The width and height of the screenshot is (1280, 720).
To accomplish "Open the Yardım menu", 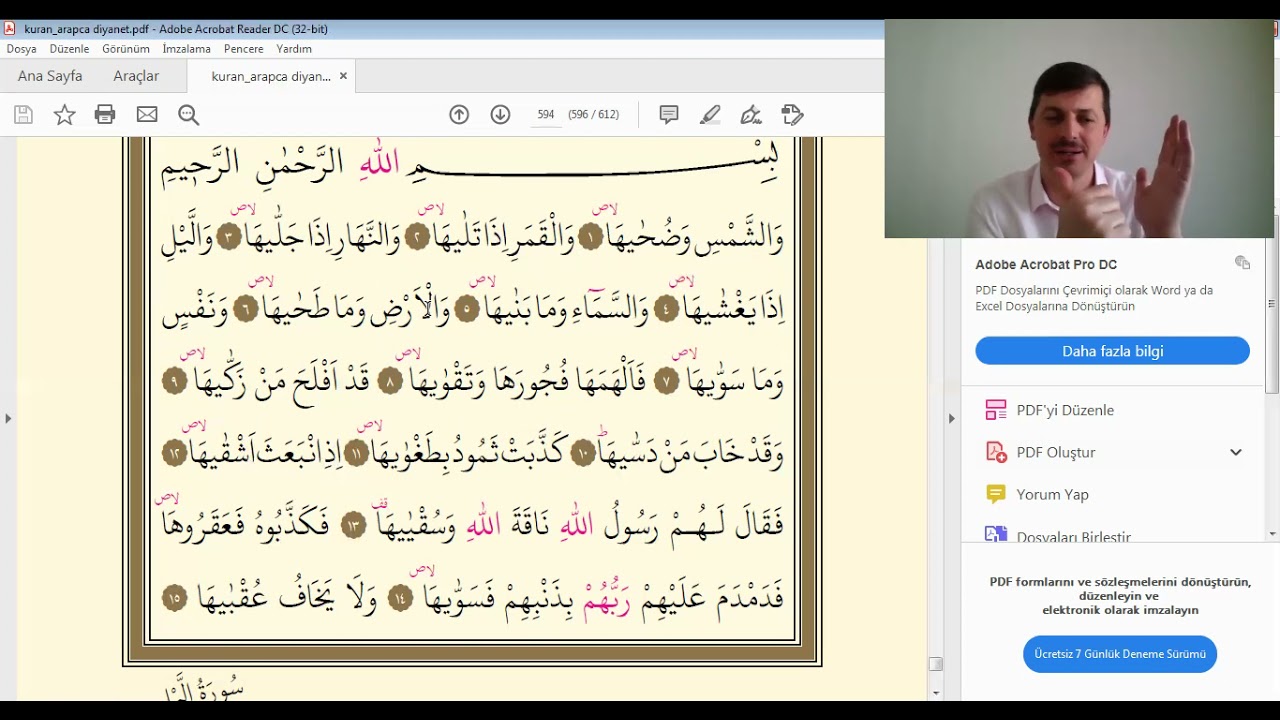I will [x=294, y=49].
